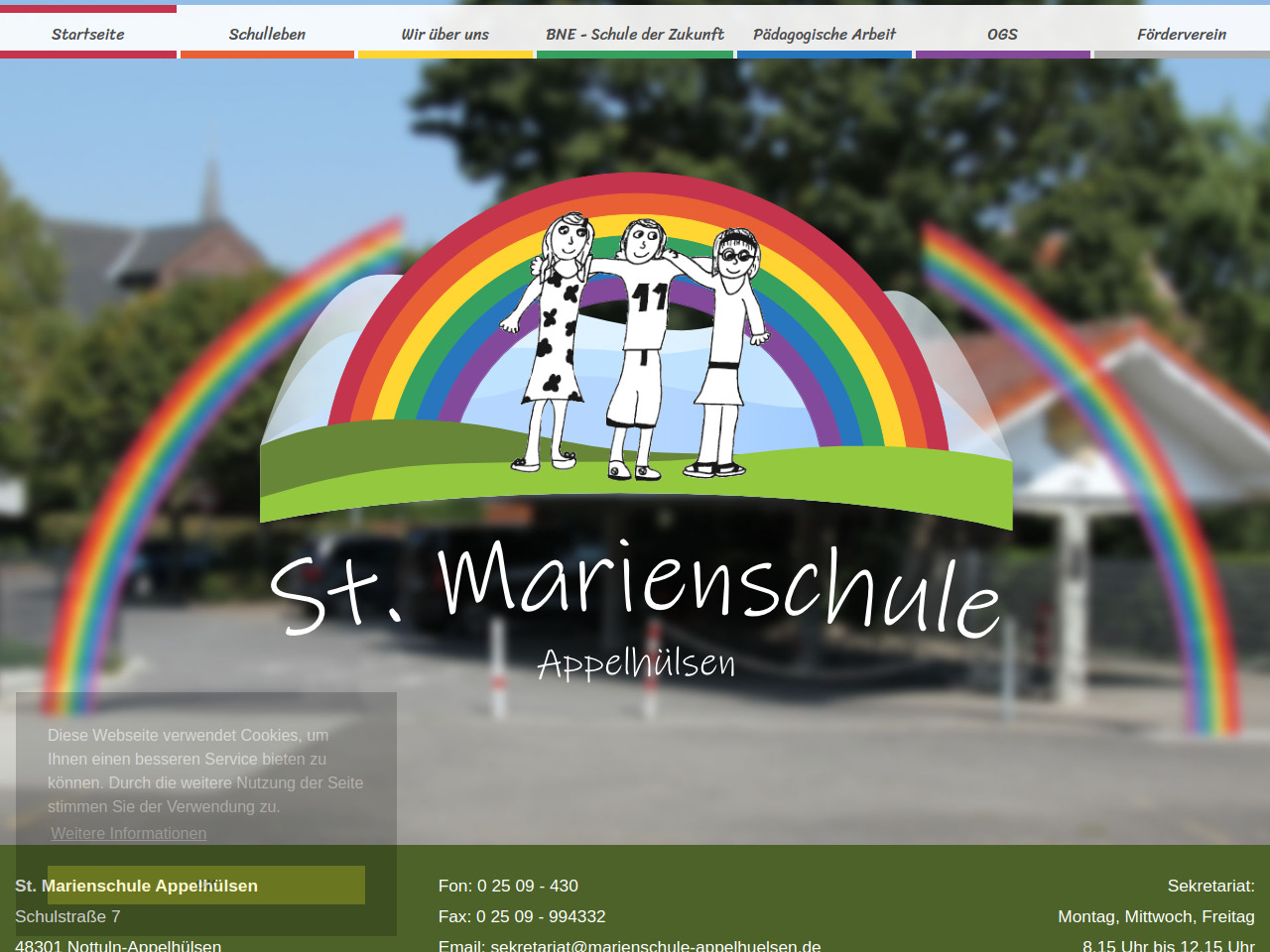The height and width of the screenshot is (952, 1270).
Task: Click the cookie notice text
Action: pyautogui.click(x=205, y=771)
